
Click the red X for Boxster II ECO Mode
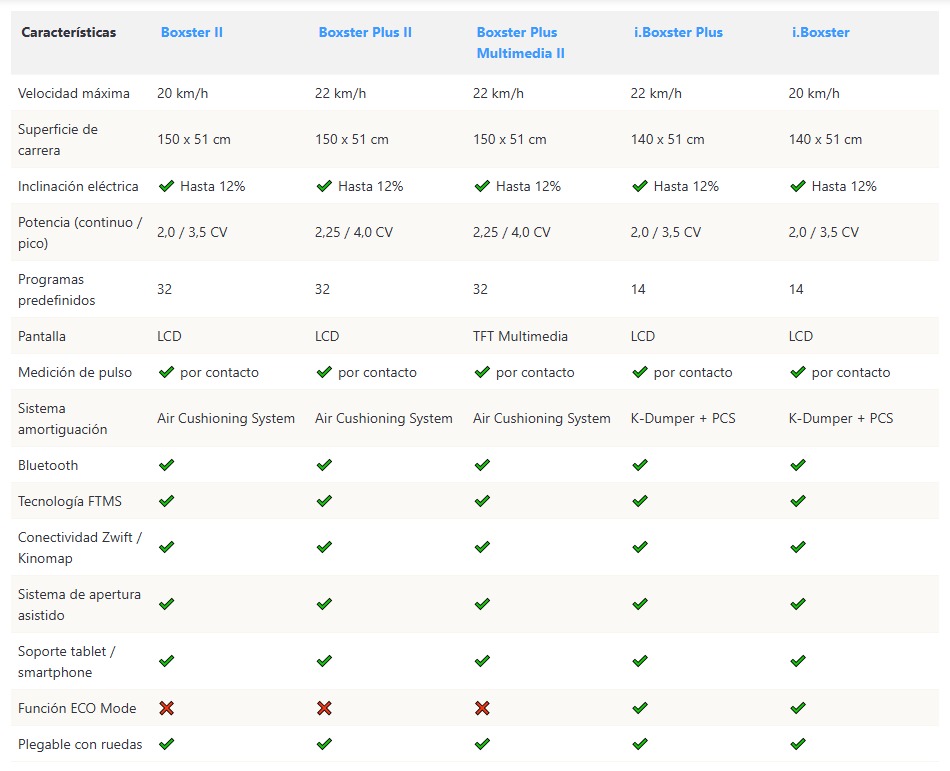point(166,708)
